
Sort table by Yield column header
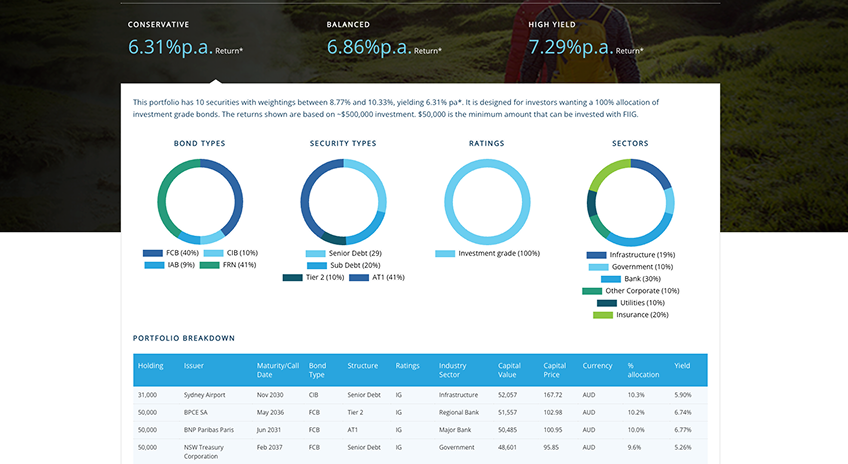pos(682,366)
